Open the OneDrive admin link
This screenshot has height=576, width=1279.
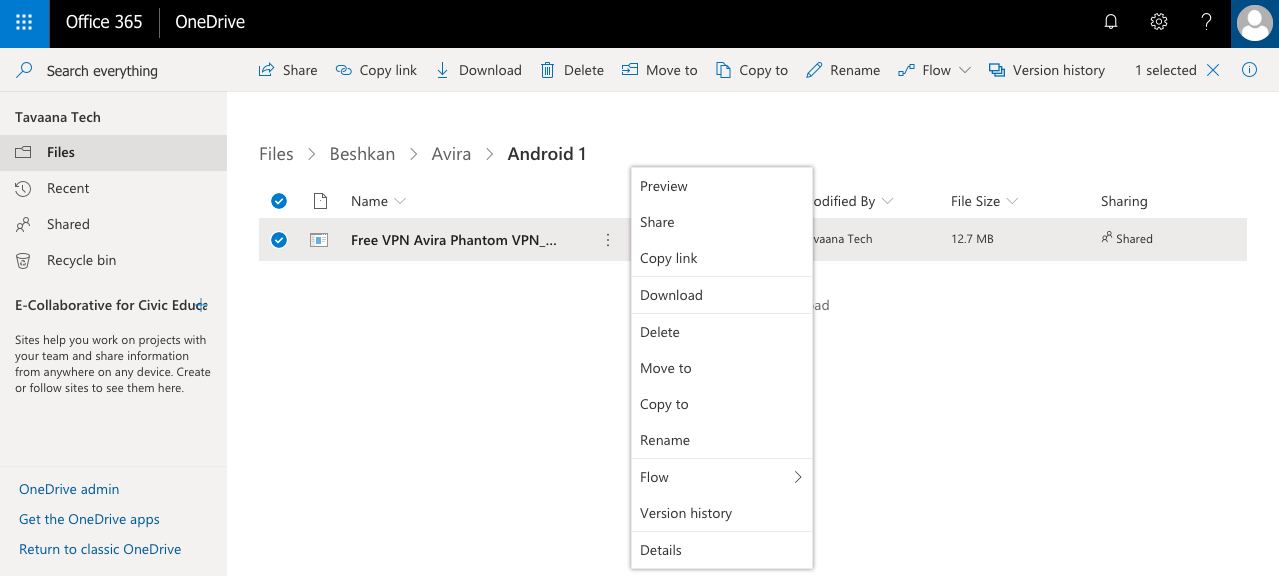pyautogui.click(x=69, y=489)
